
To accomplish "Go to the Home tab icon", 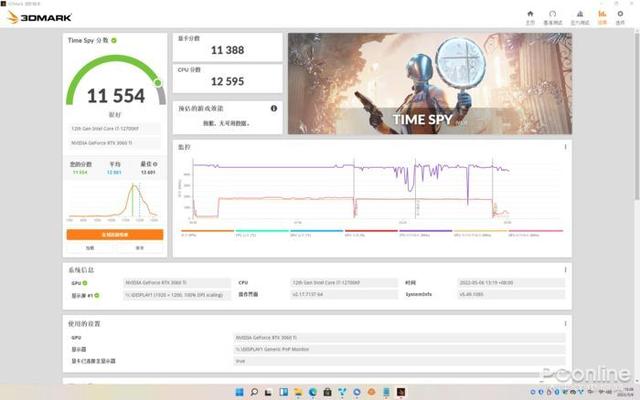I will coord(530,17).
